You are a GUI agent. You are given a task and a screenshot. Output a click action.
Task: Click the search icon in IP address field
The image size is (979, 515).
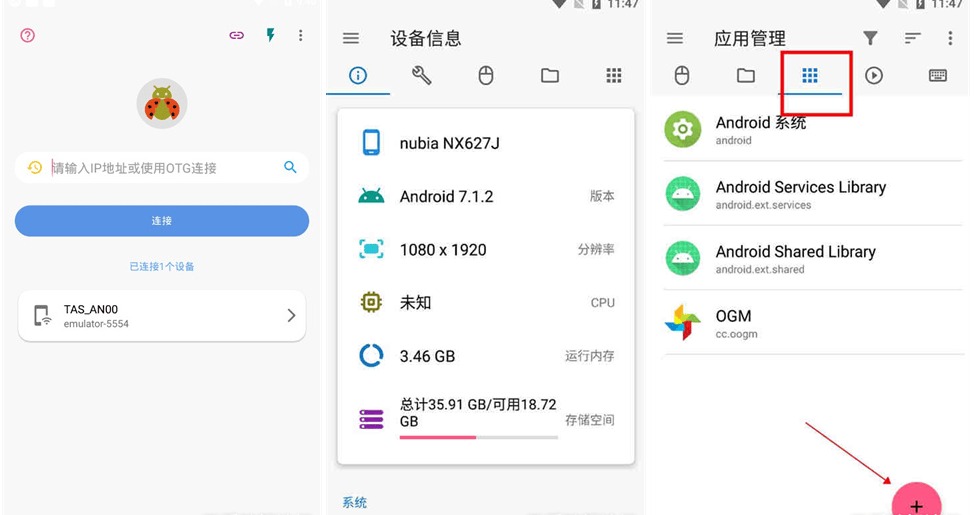pos(290,167)
